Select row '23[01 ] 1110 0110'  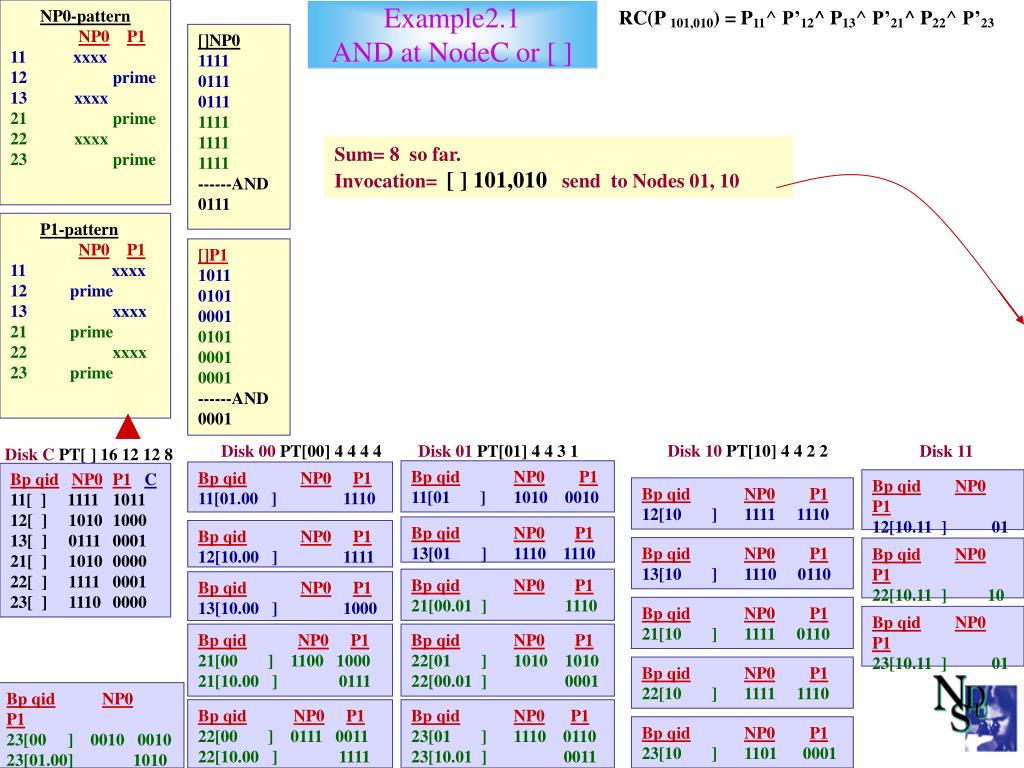504,737
